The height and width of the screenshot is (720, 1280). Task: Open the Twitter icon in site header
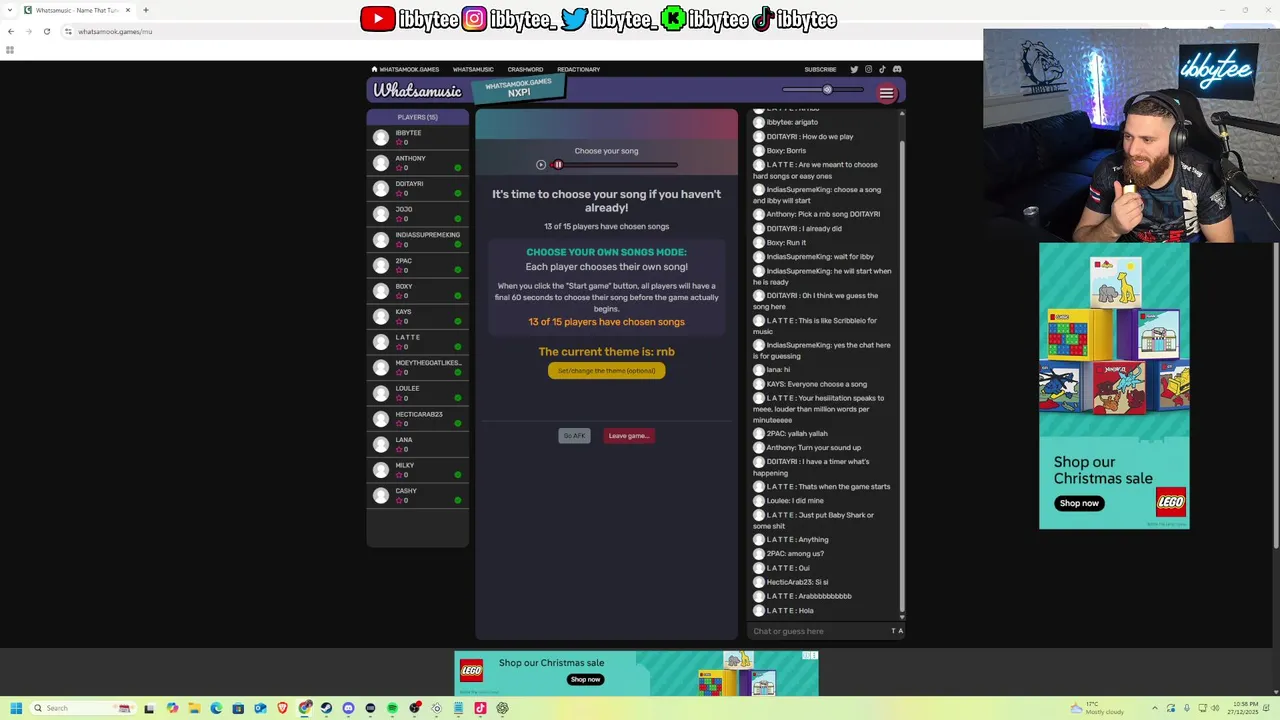[x=854, y=69]
